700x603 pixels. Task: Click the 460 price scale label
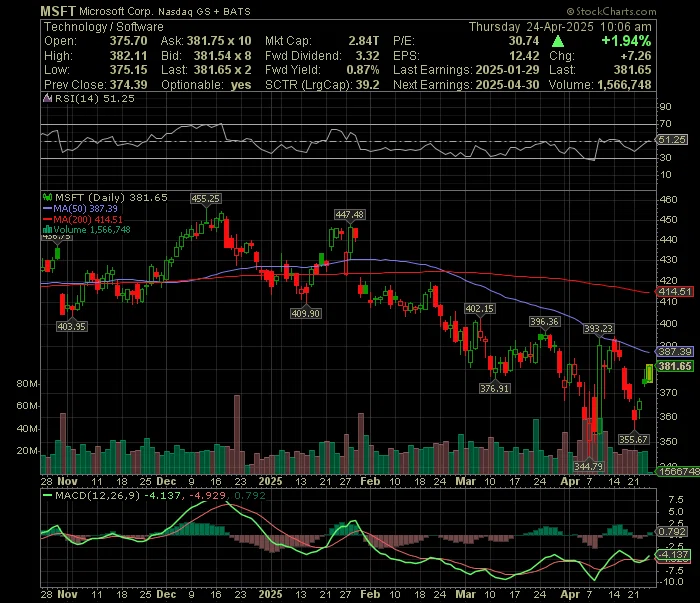pyautogui.click(x=668, y=200)
